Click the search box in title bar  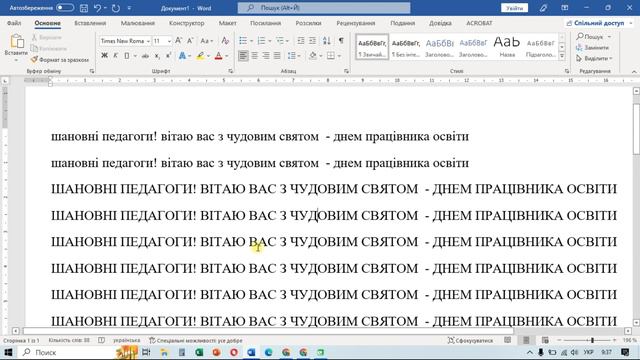(324, 8)
